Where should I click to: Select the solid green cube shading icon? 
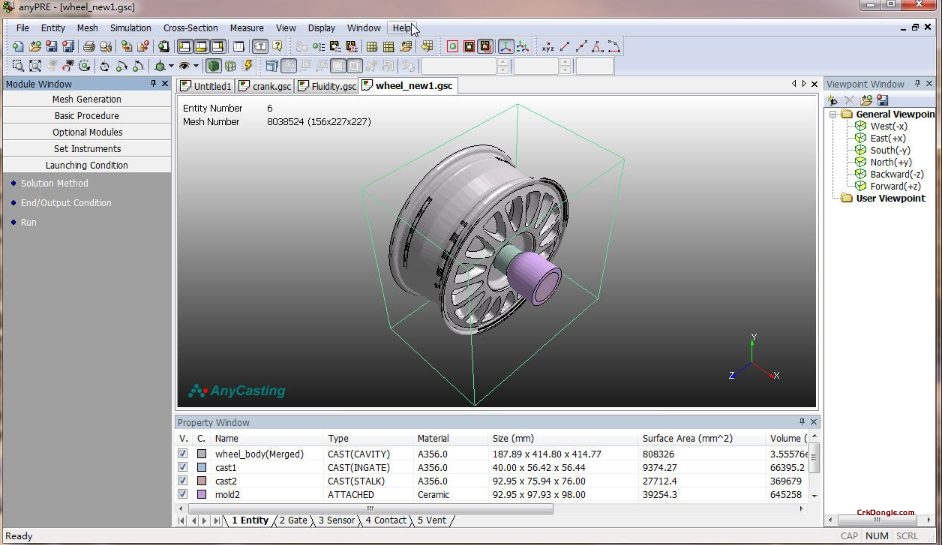(x=214, y=66)
